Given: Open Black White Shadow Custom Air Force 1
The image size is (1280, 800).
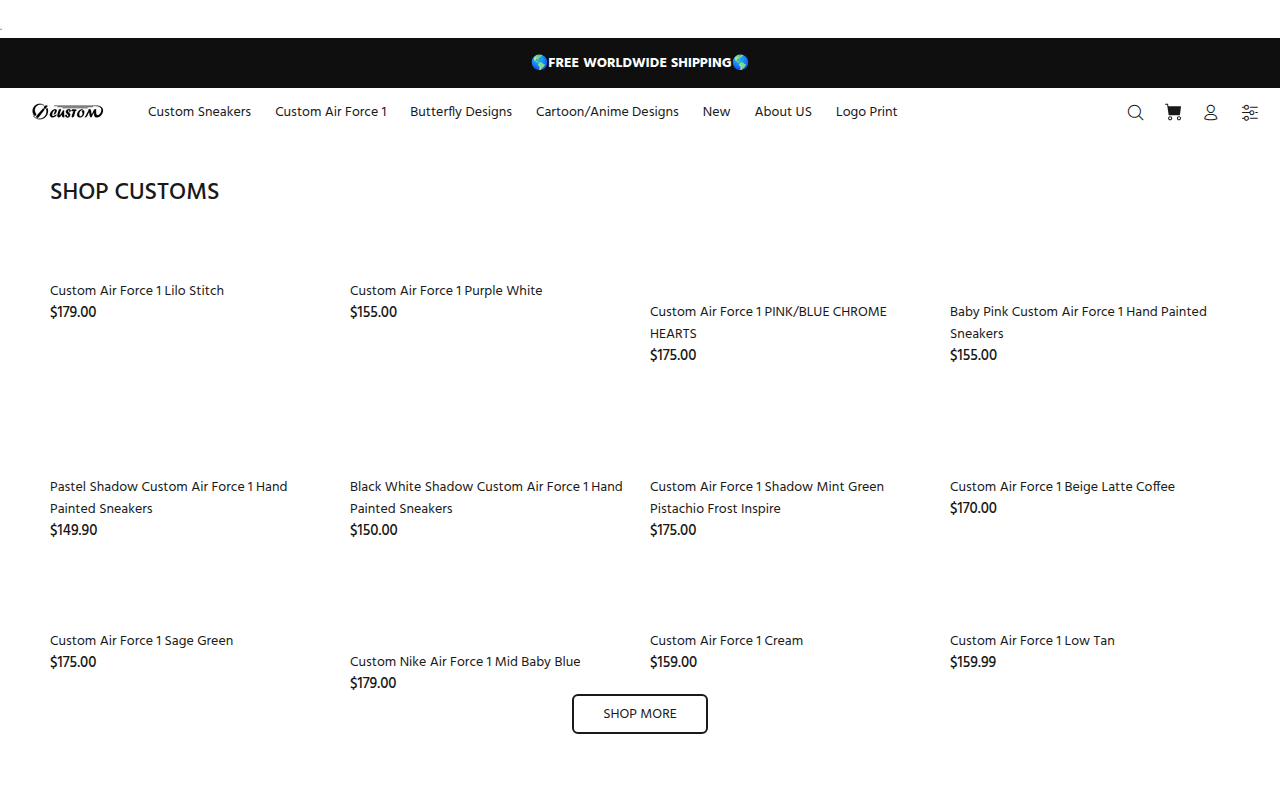Looking at the screenshot, I should (486, 497).
